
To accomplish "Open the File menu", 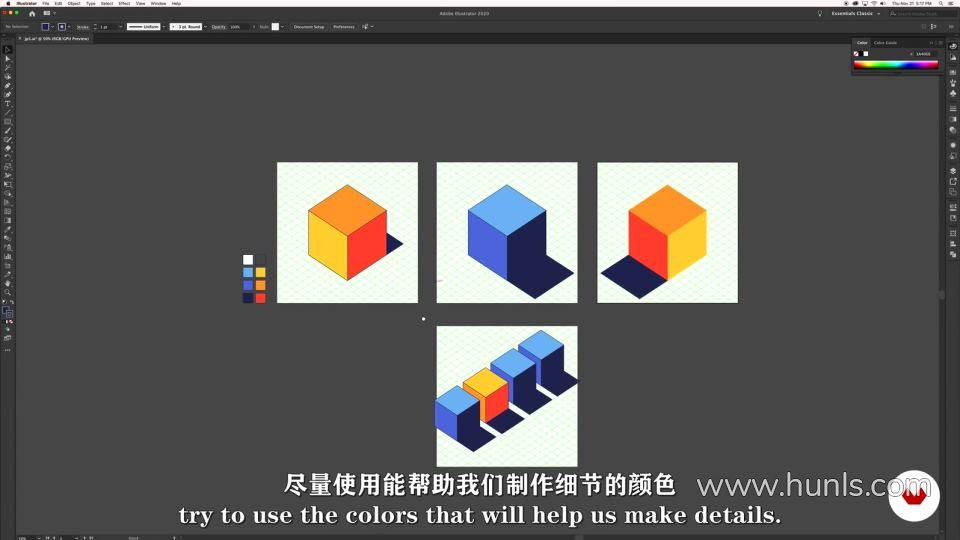I will tap(45, 3).
